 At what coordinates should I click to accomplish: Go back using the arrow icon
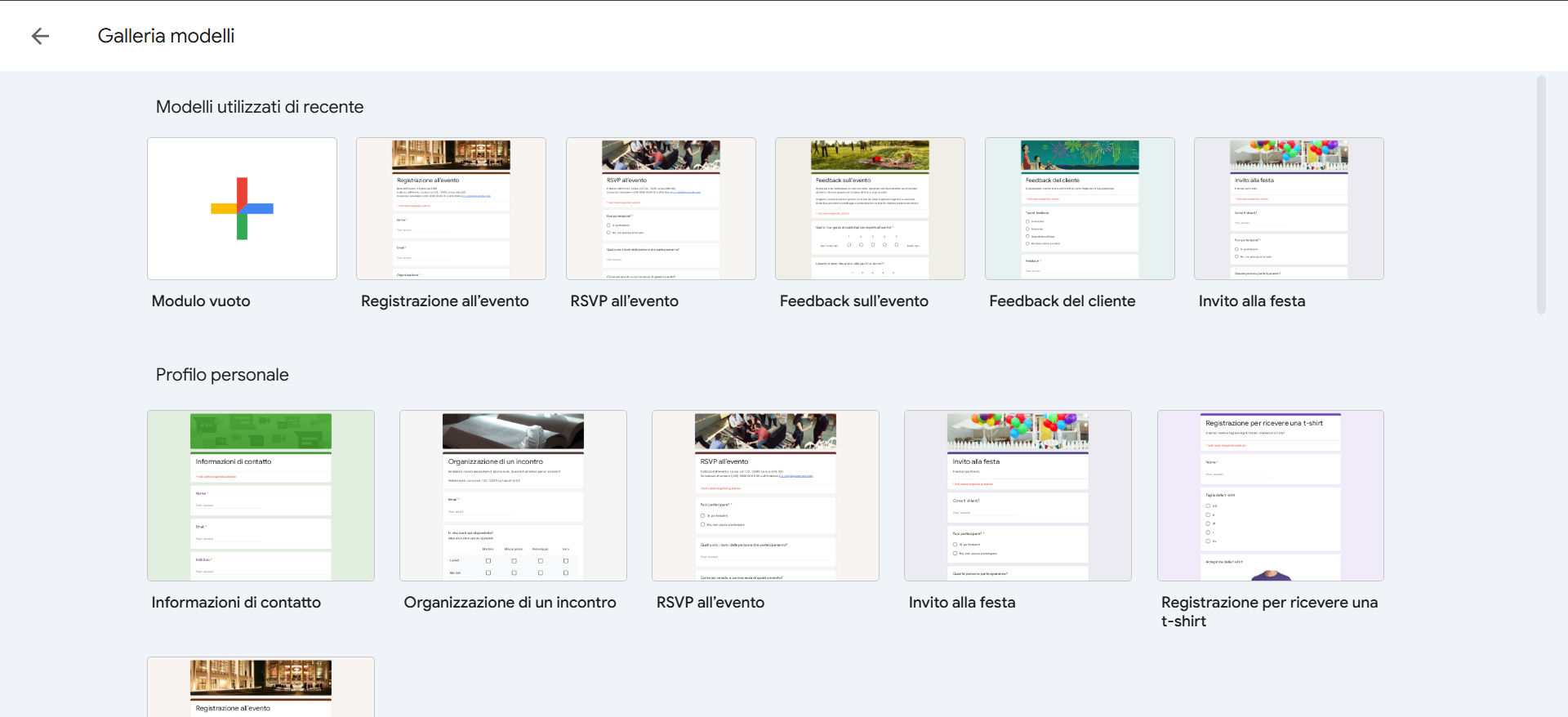(x=40, y=36)
